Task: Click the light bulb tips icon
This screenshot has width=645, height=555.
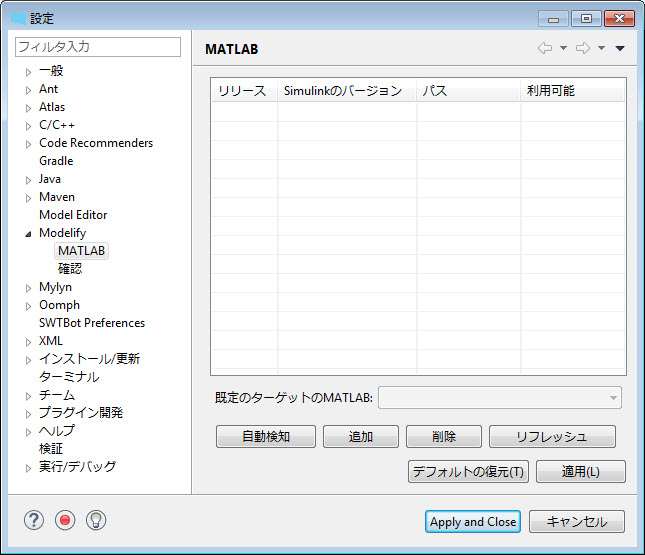Action: point(96,520)
